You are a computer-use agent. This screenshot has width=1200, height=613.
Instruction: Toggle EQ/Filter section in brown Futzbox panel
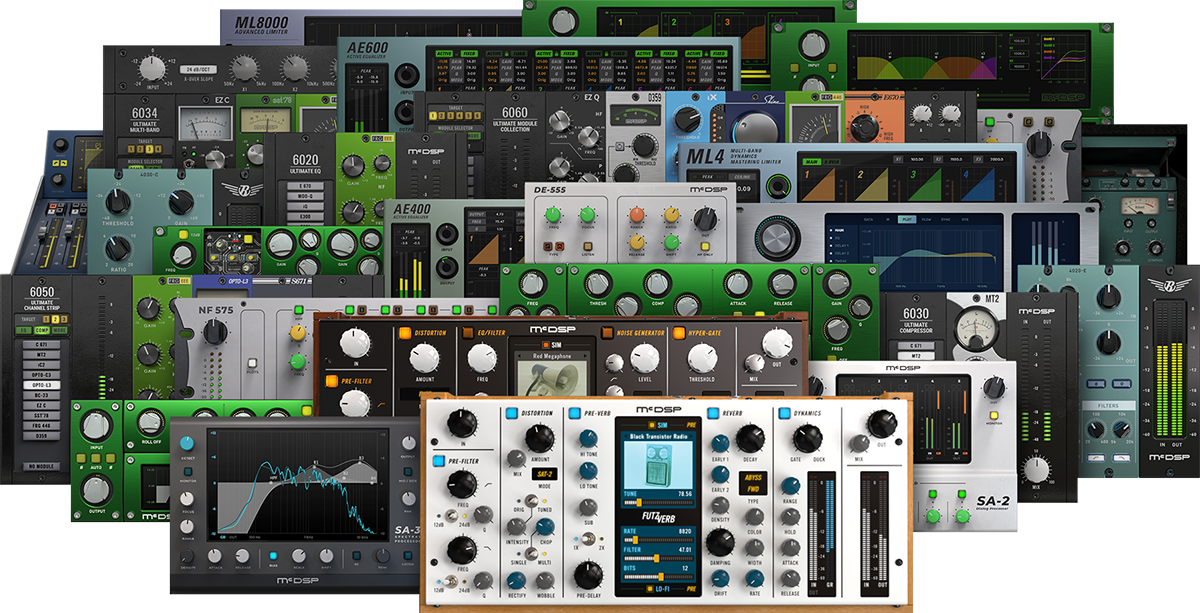click(466, 332)
